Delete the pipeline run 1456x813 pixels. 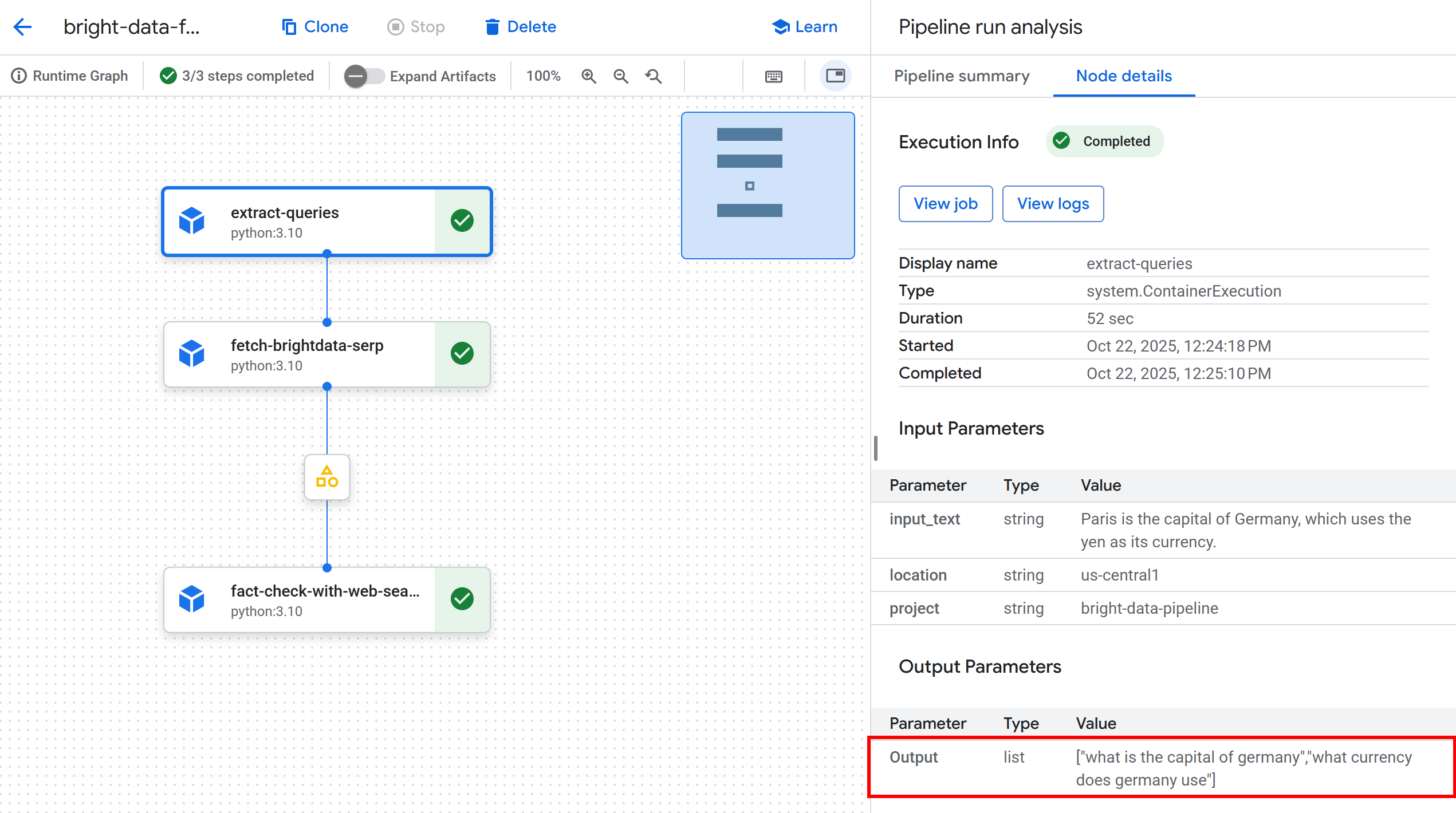point(521,27)
